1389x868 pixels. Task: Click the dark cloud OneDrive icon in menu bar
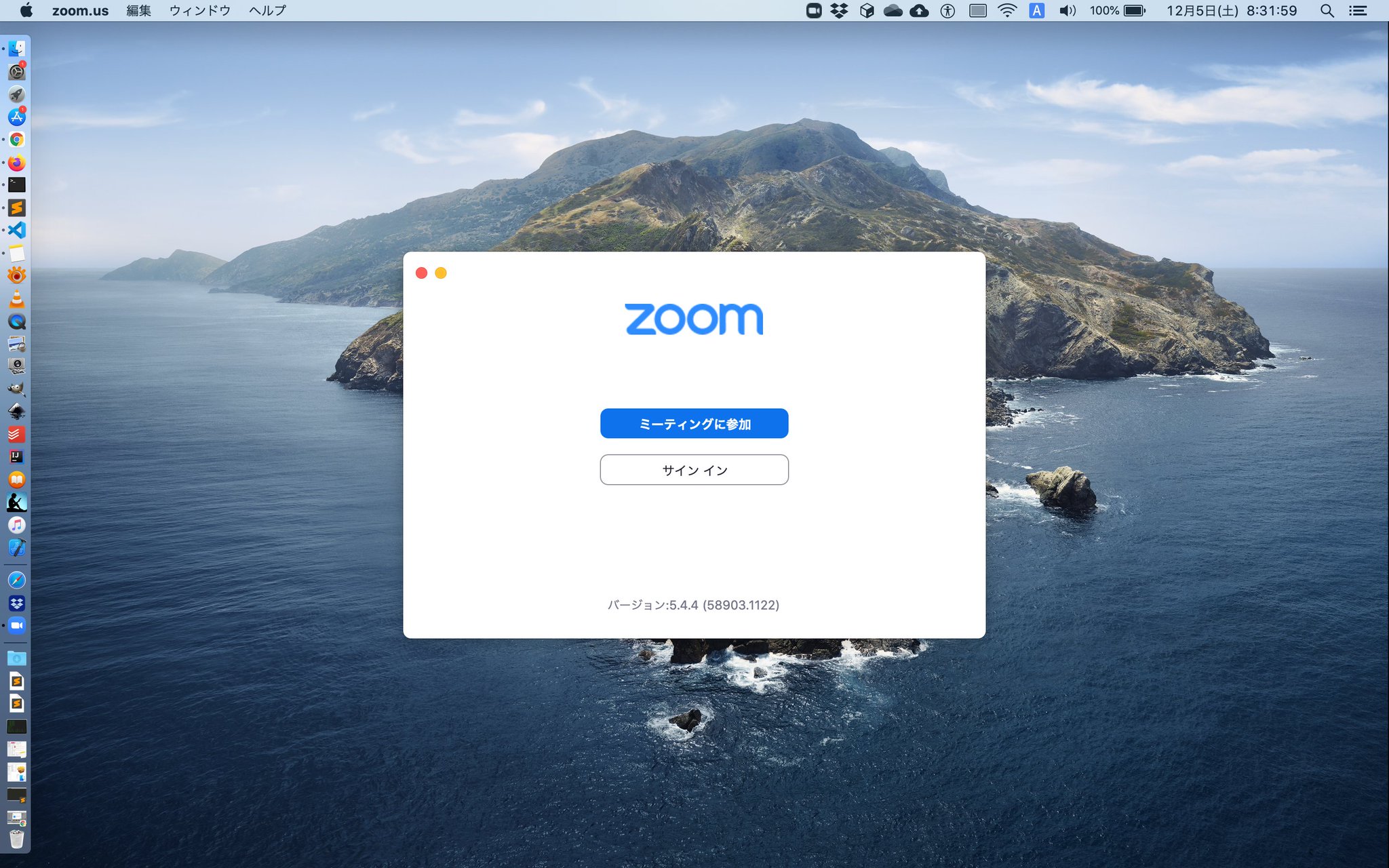pyautogui.click(x=893, y=10)
